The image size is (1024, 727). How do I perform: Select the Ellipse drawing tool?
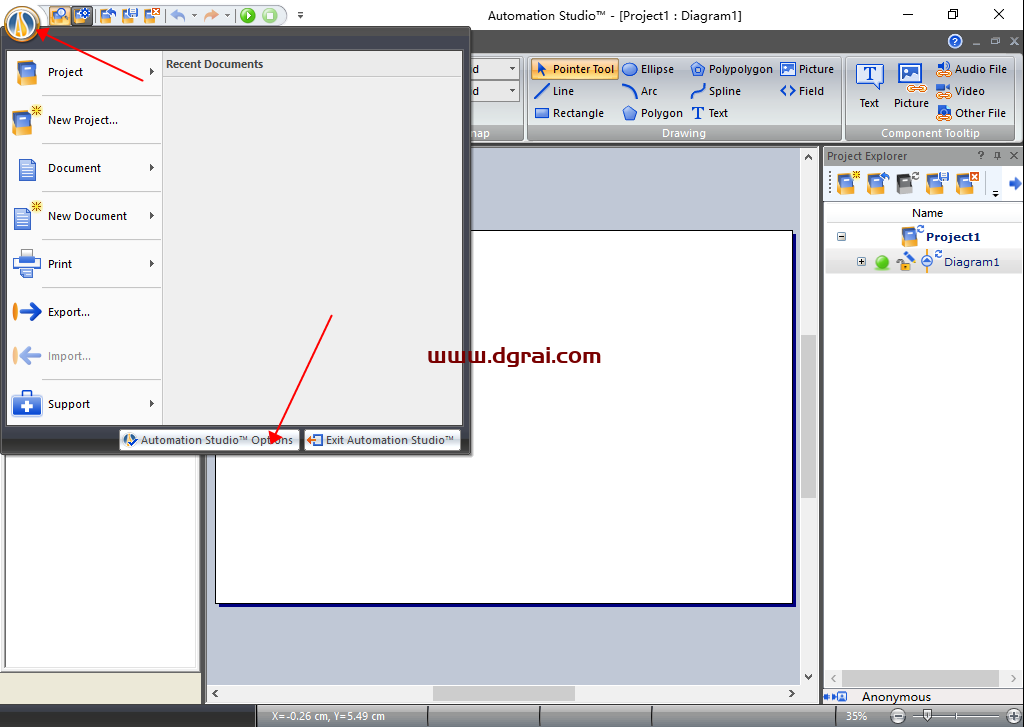tap(648, 69)
